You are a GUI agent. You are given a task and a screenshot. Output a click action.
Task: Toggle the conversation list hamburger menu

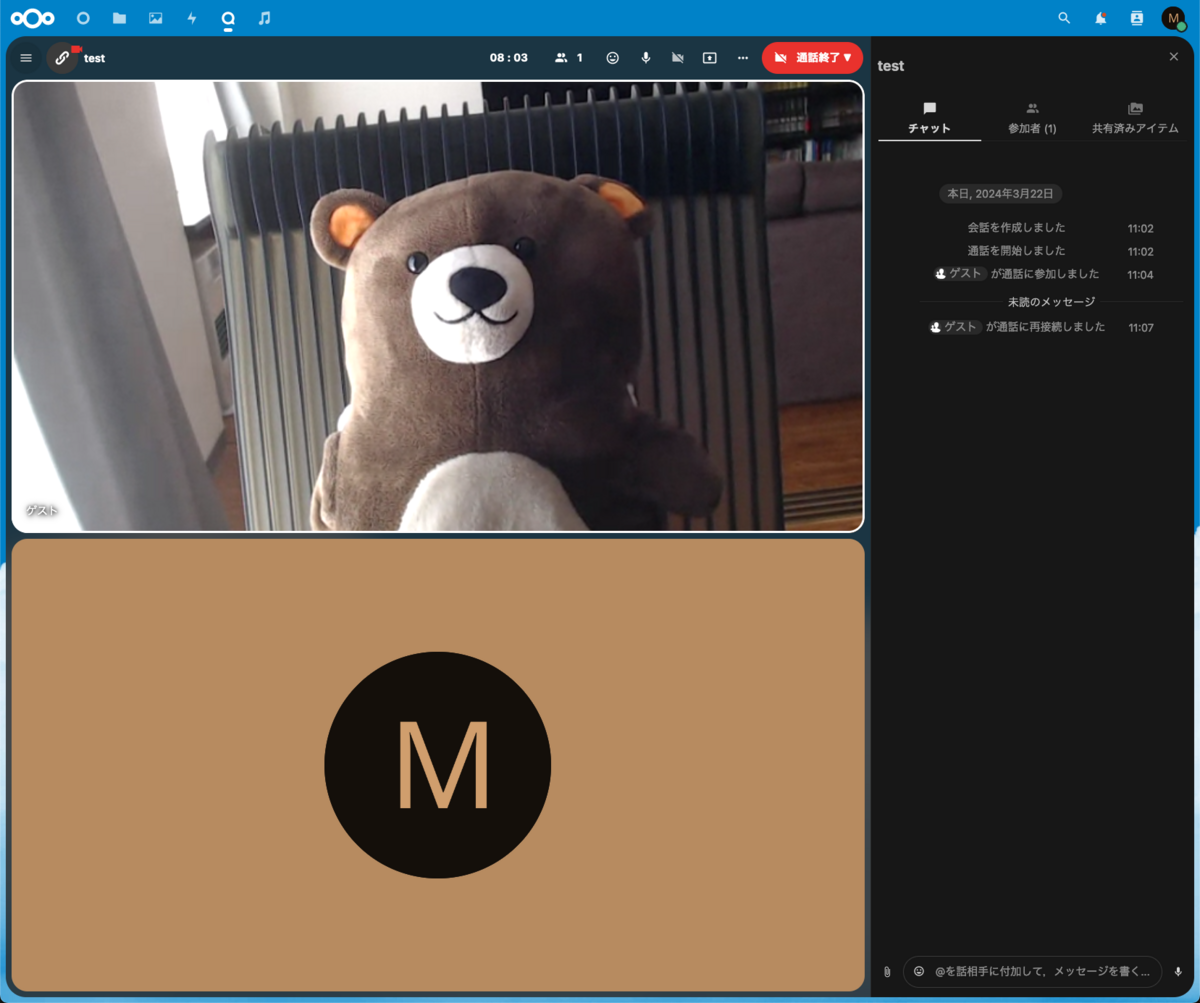pos(26,58)
